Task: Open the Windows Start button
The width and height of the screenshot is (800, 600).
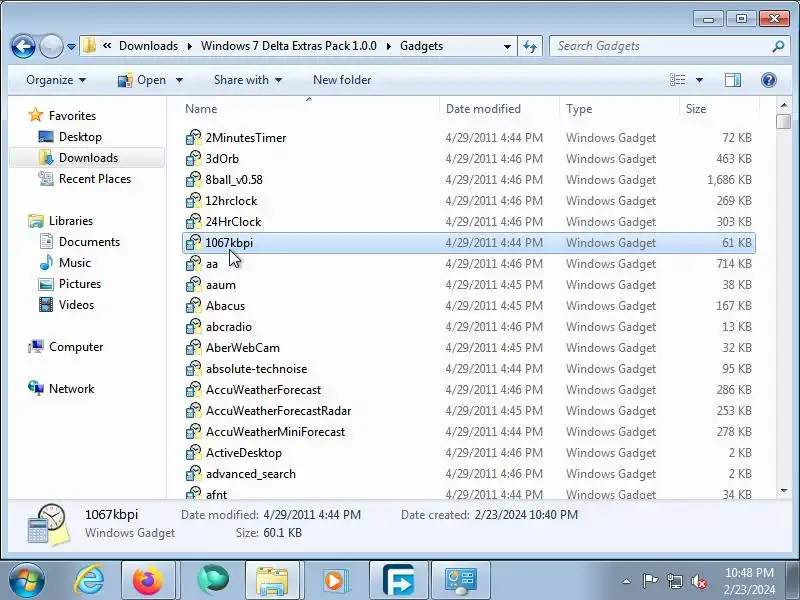Action: (26, 581)
